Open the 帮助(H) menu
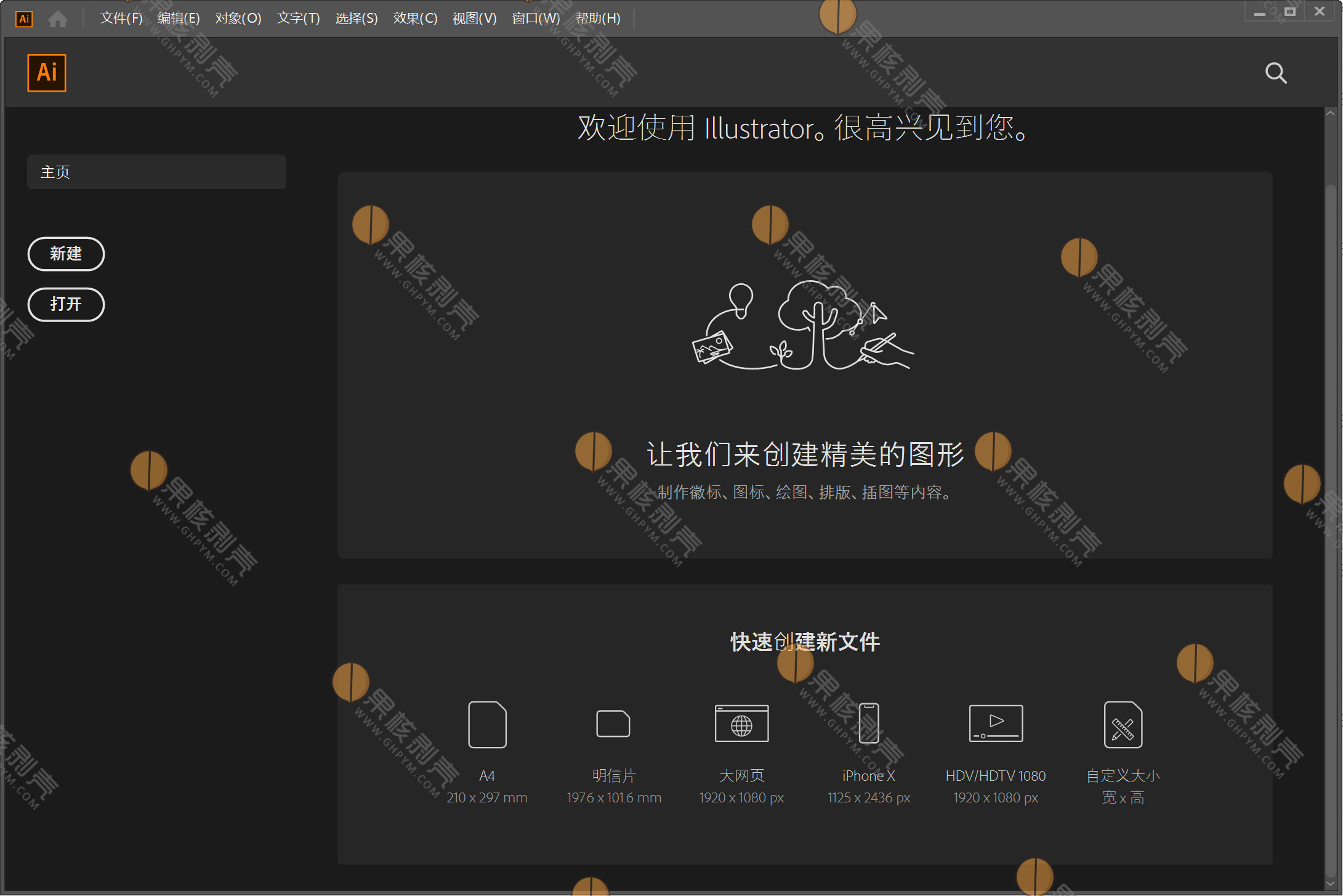Viewport: 1343px width, 896px height. click(x=598, y=18)
